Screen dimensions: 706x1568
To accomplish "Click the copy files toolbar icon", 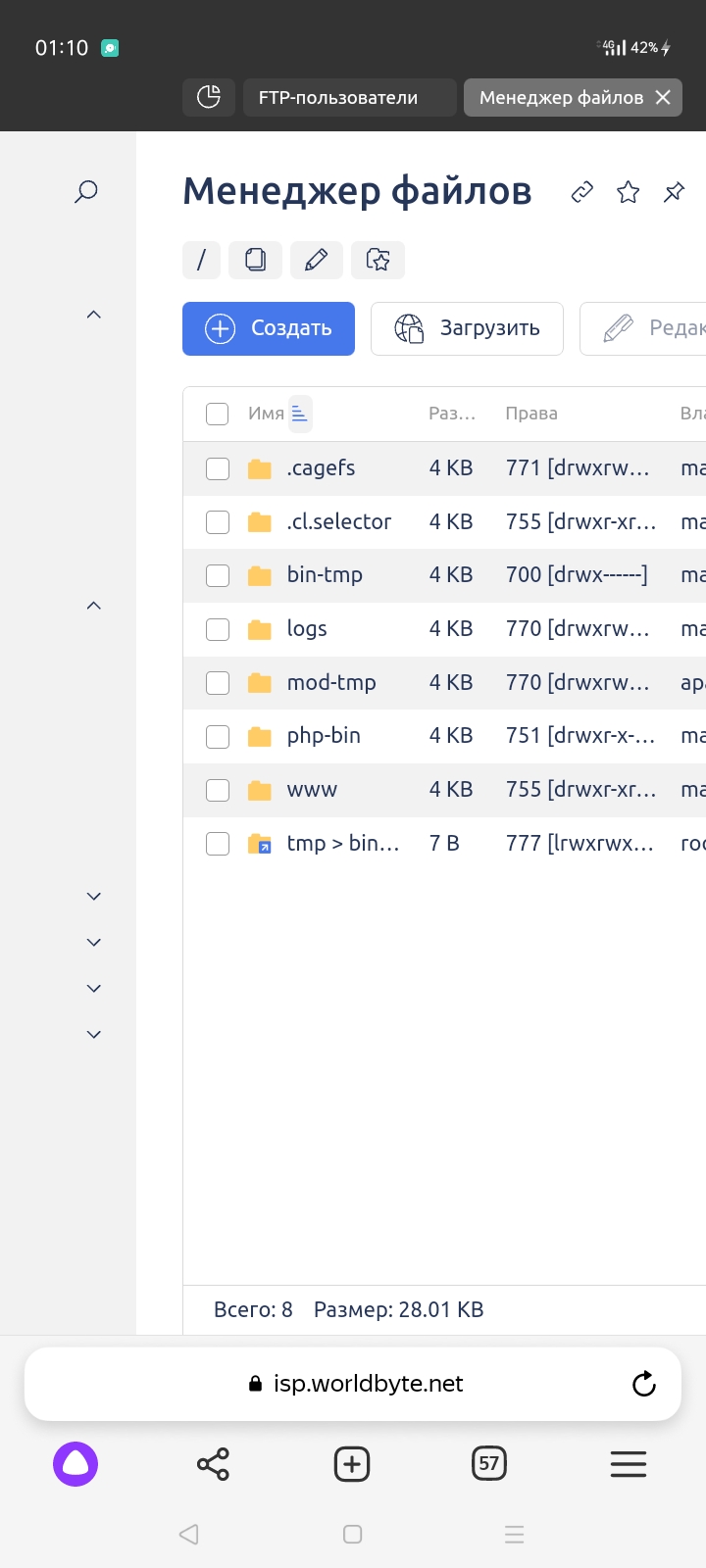I will point(255,260).
